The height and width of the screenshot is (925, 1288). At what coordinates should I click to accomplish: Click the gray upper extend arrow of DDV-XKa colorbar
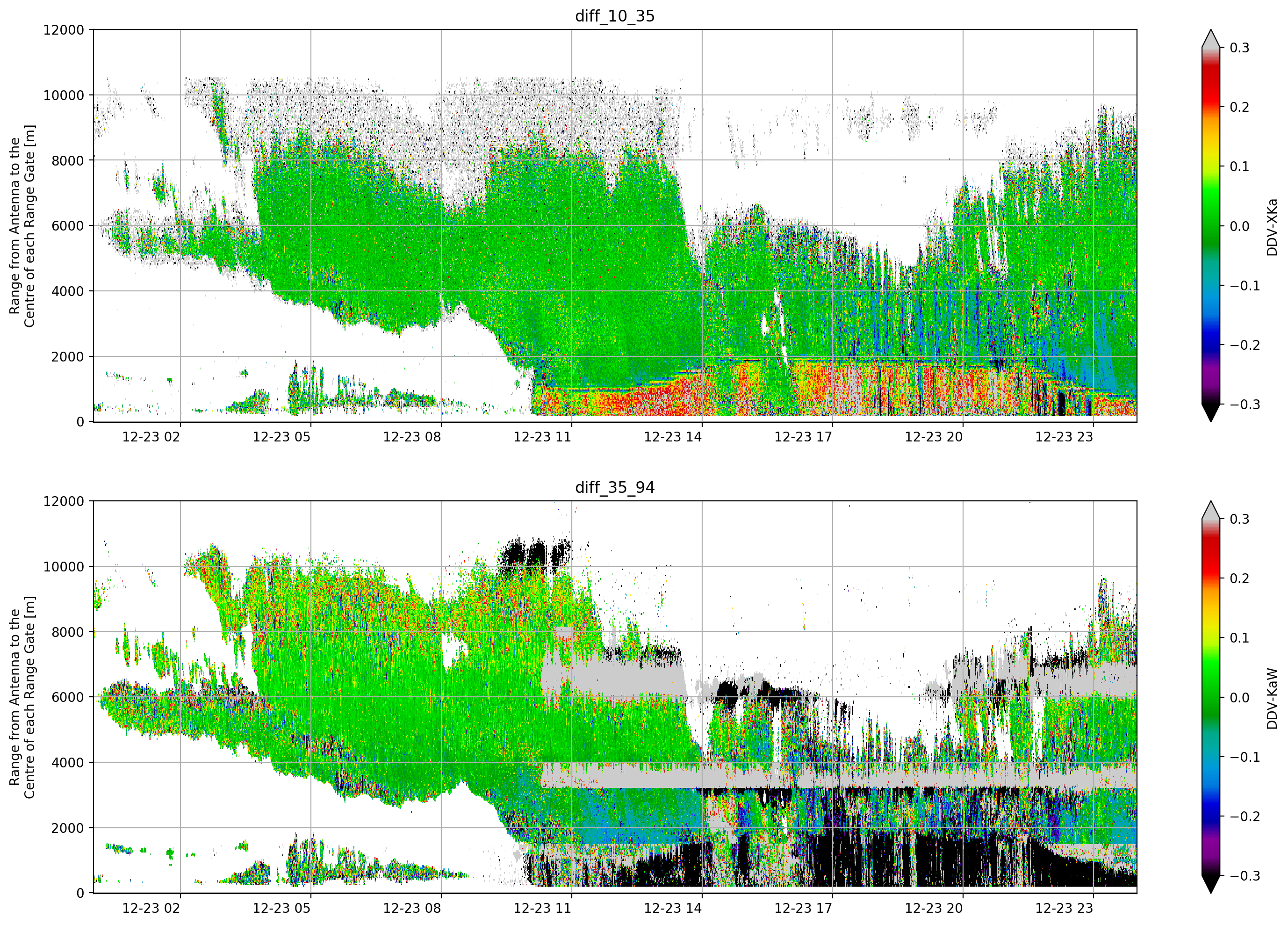pos(1211,39)
